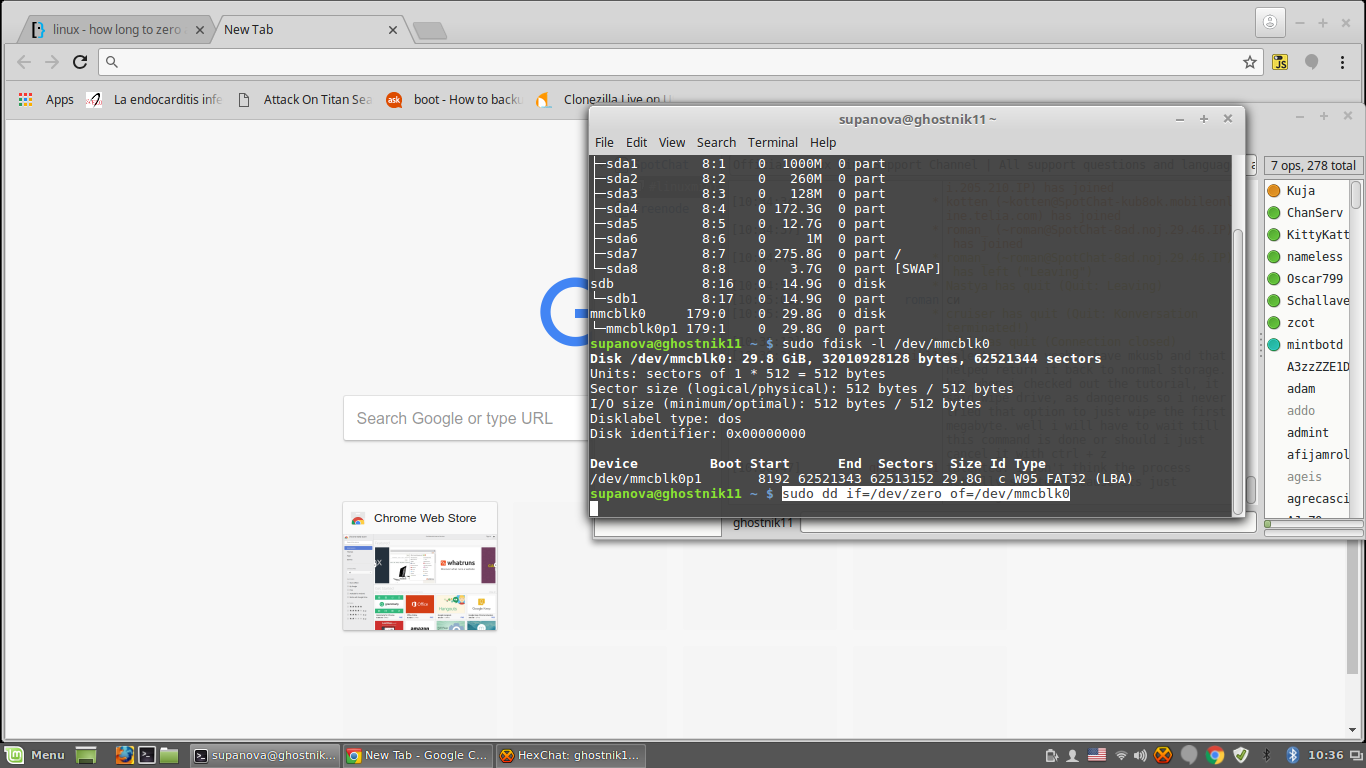Image resolution: width=1366 pixels, height=768 pixels.
Task: Open 'boot - How to backu' bookmark
Action: 455,99
